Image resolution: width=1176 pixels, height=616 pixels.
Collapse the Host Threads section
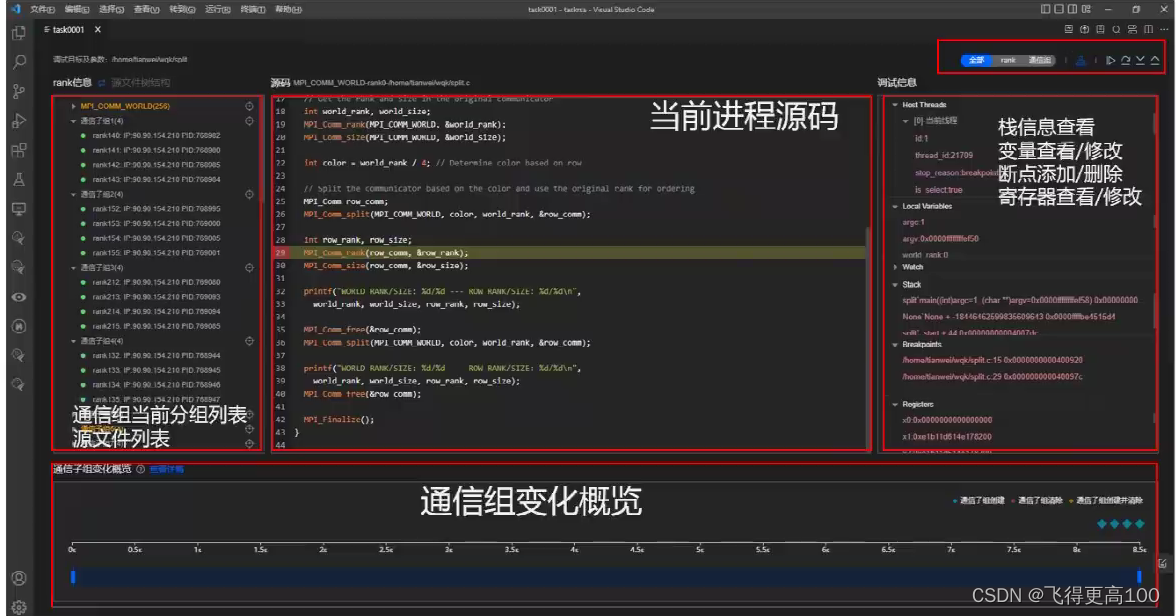click(x=895, y=105)
